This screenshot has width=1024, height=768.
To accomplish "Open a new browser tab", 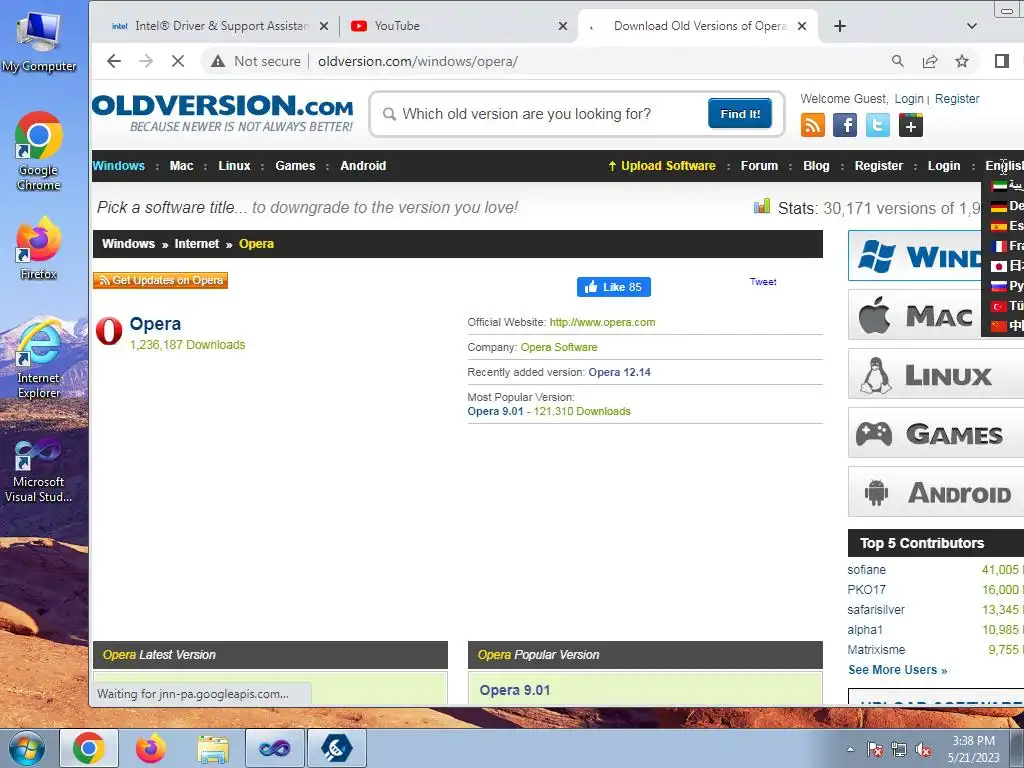I will click(840, 26).
